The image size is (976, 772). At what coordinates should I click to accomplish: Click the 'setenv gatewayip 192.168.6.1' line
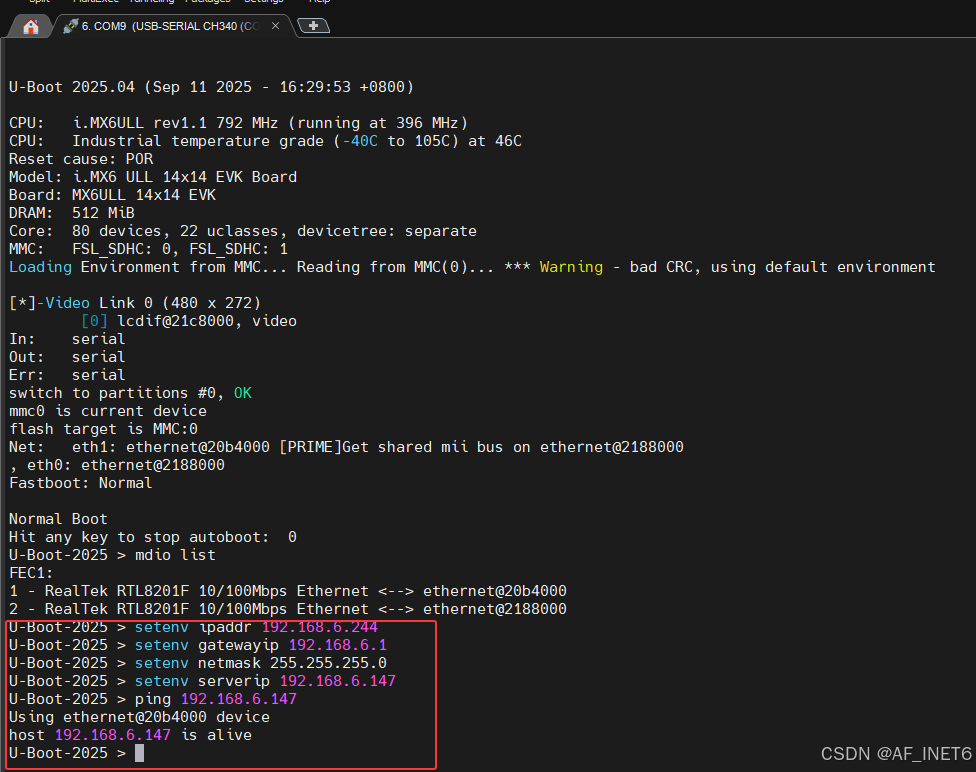click(x=198, y=646)
